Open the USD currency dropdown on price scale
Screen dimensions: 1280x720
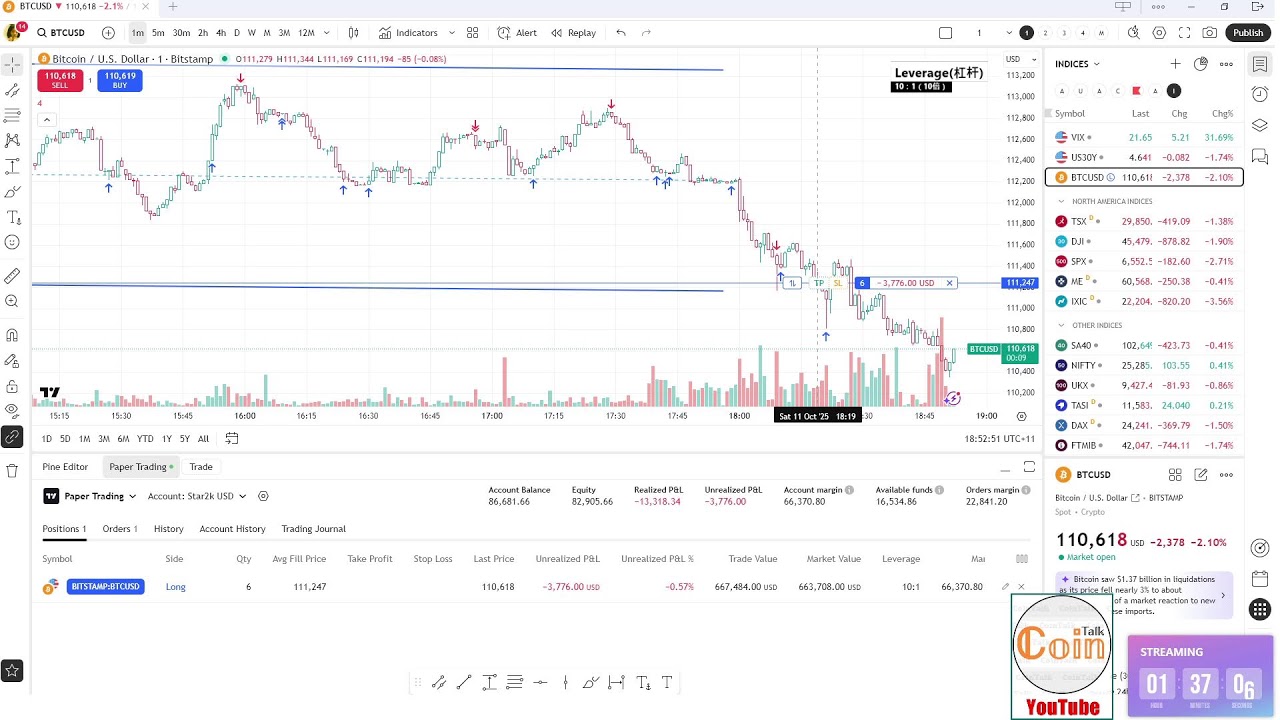(x=1019, y=59)
